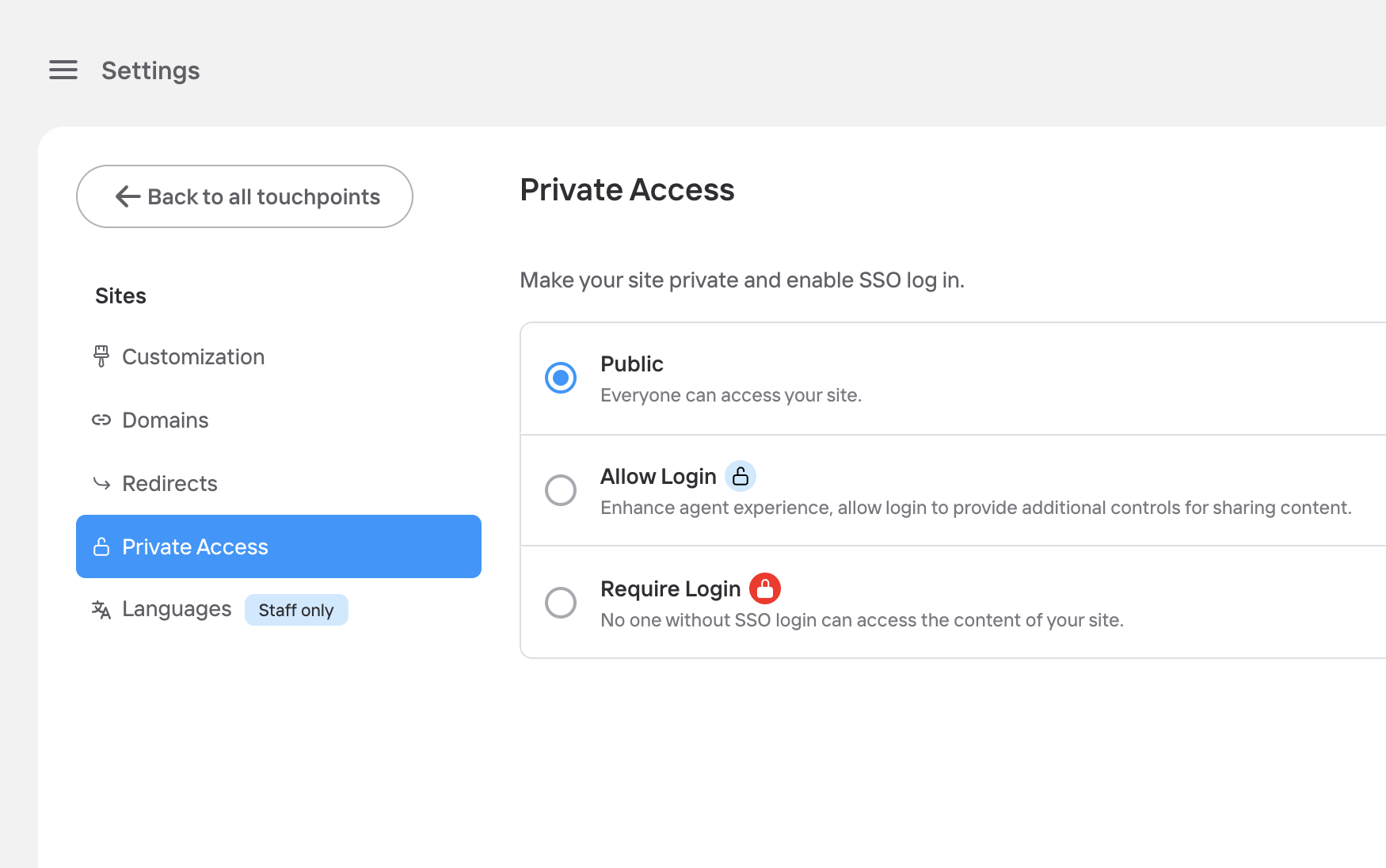1386x868 pixels.
Task: Select the Require Login radio button
Action: [561, 603]
